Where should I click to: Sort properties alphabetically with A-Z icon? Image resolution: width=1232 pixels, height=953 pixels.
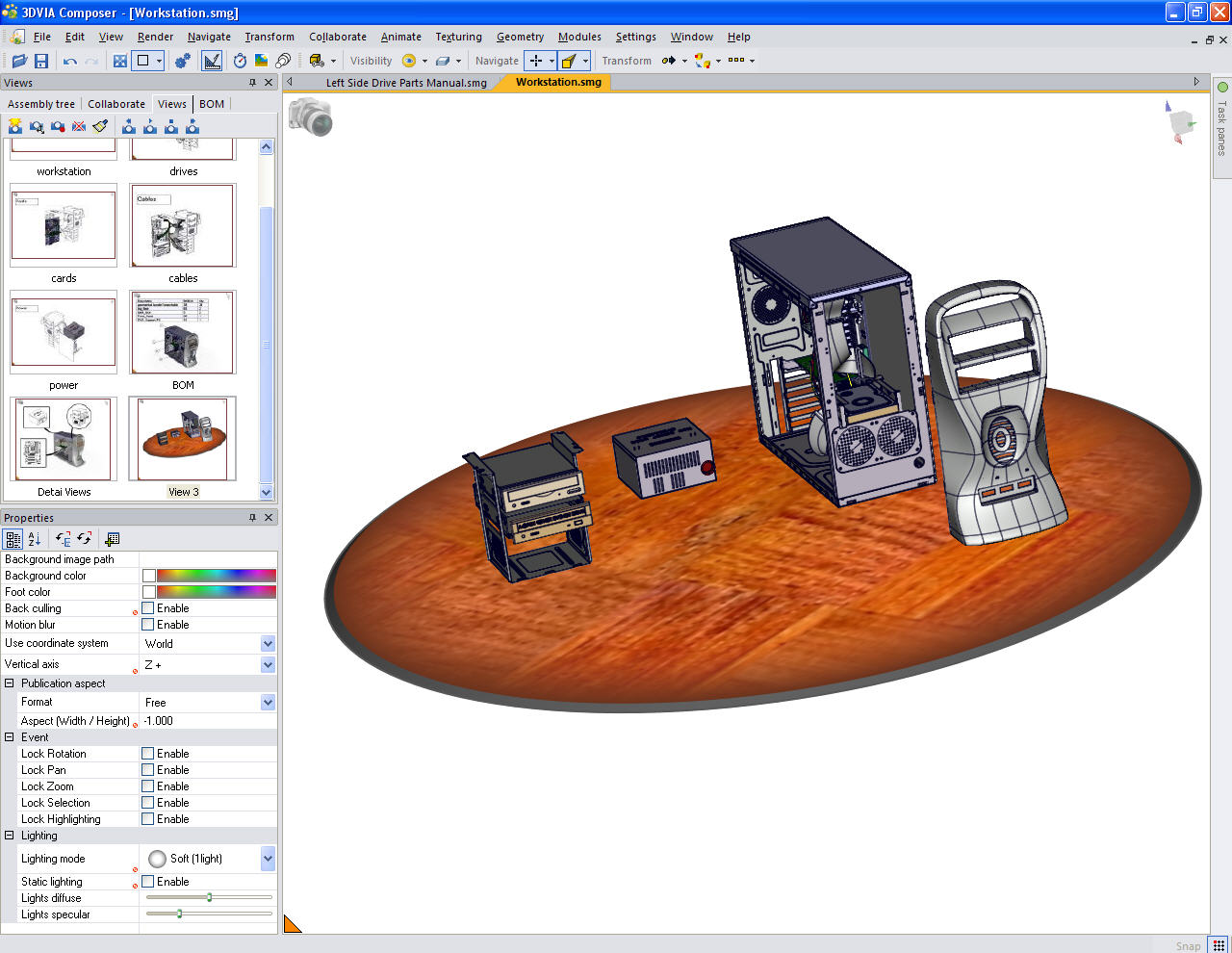[35, 539]
